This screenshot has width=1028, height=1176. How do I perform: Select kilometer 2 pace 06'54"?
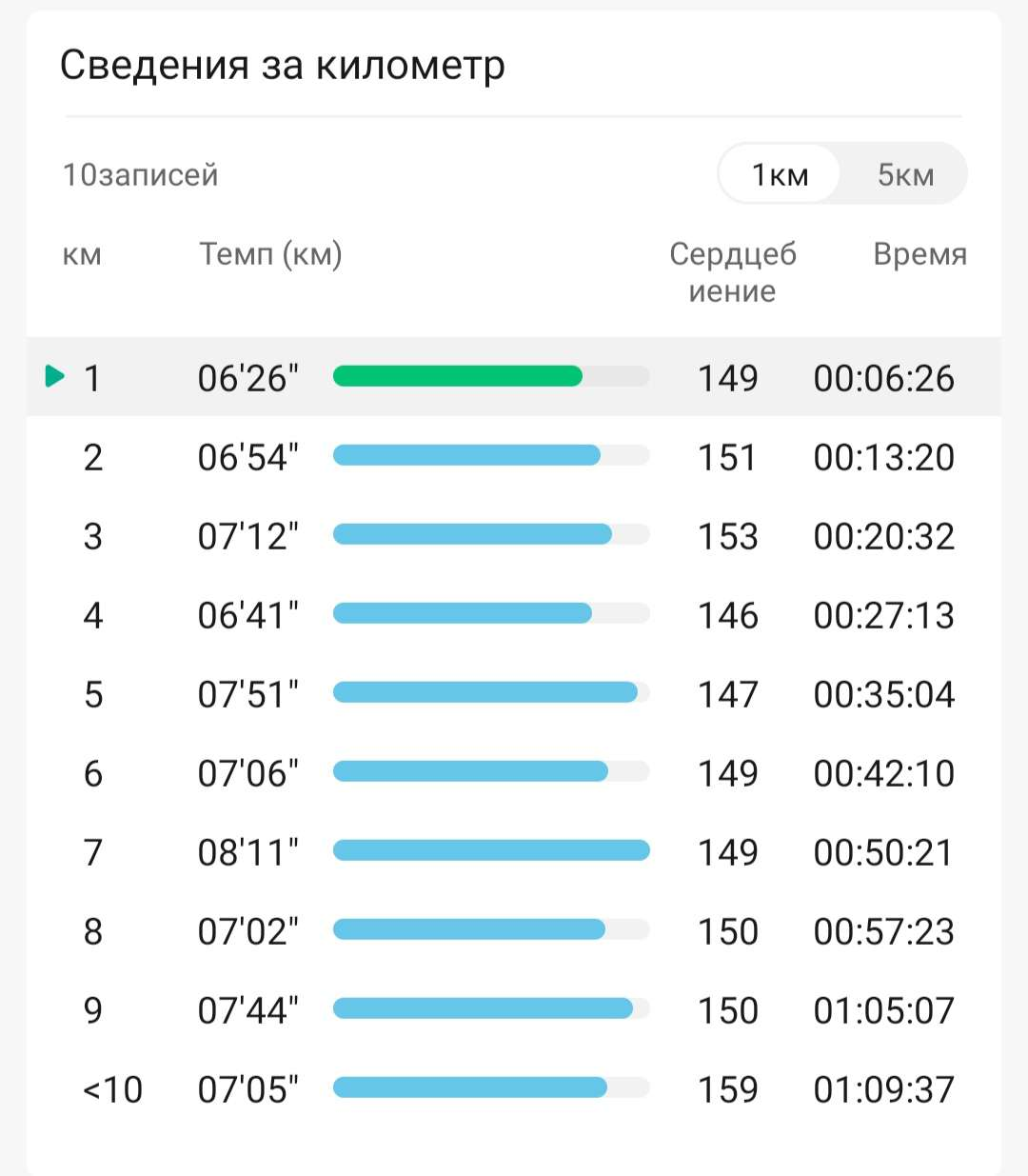(x=247, y=457)
